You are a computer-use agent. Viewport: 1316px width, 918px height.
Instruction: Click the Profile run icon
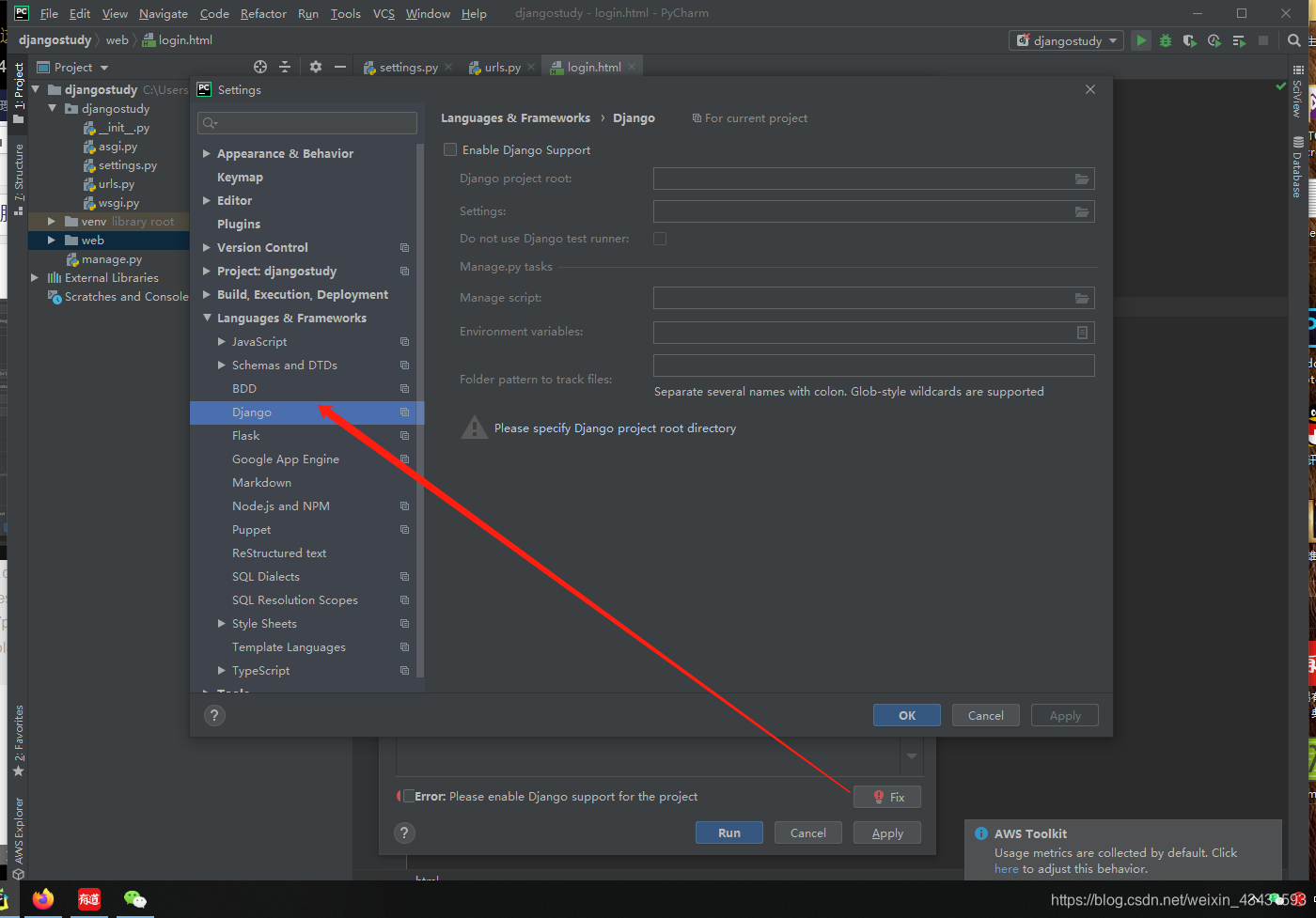click(1214, 40)
